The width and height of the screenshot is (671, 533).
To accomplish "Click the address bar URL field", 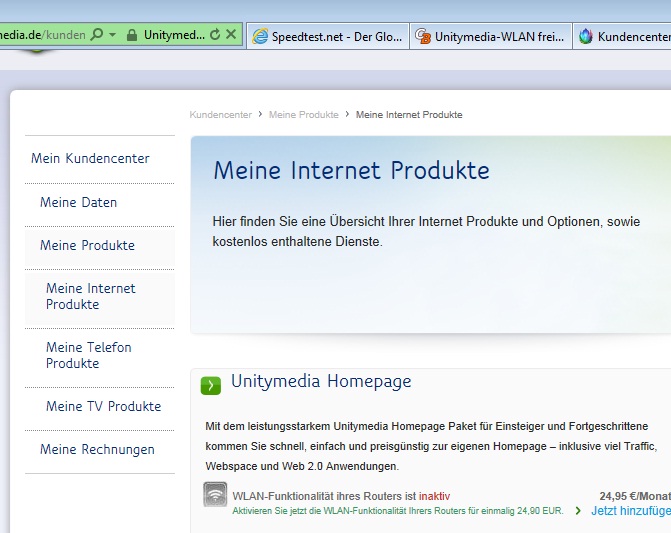I will (43, 35).
